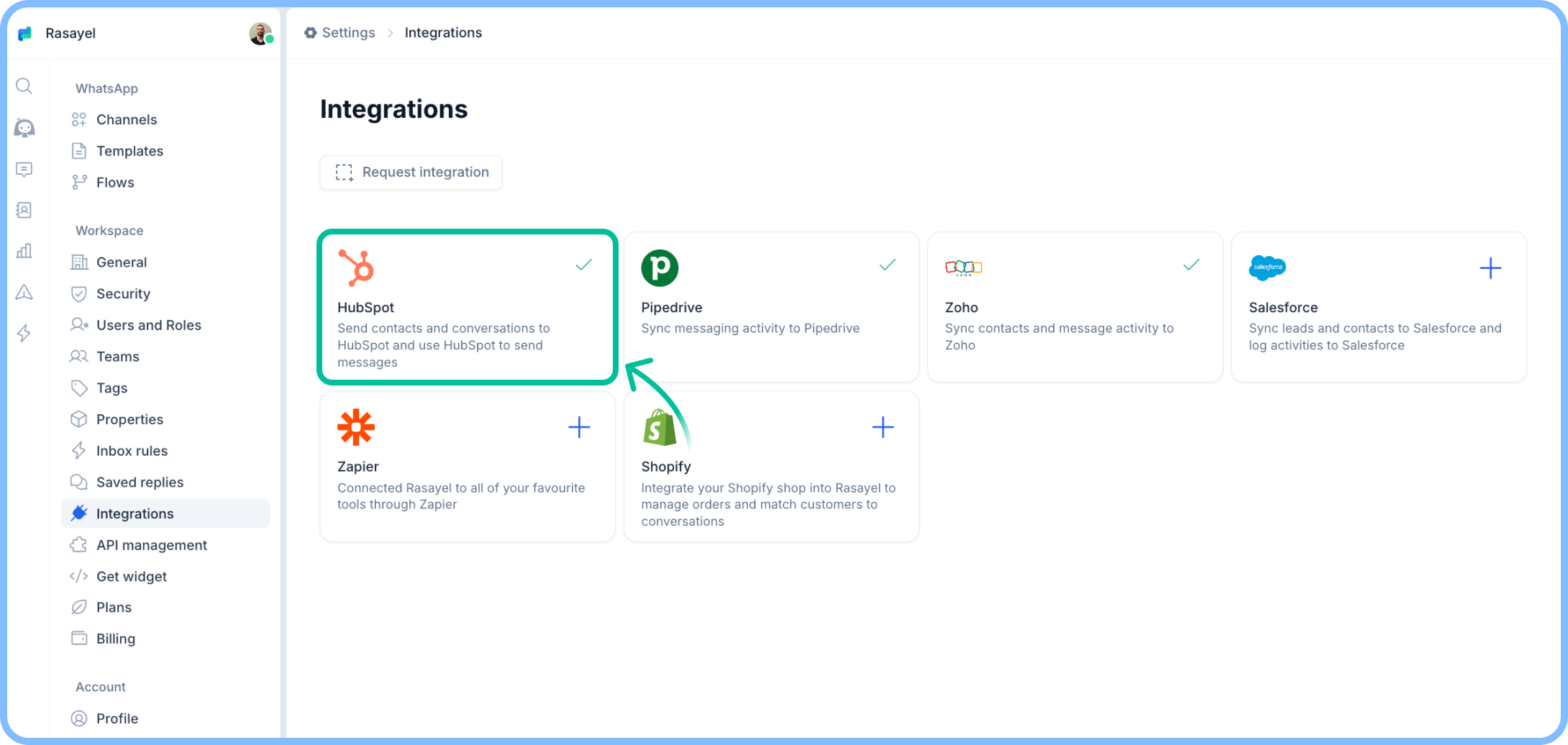This screenshot has height=745, width=1568.
Task: Open the bot assistant icon in rail
Action: pos(24,128)
